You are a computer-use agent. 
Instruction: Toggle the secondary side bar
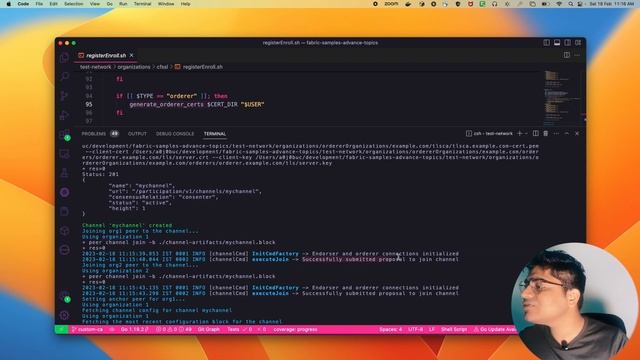[x=567, y=43]
